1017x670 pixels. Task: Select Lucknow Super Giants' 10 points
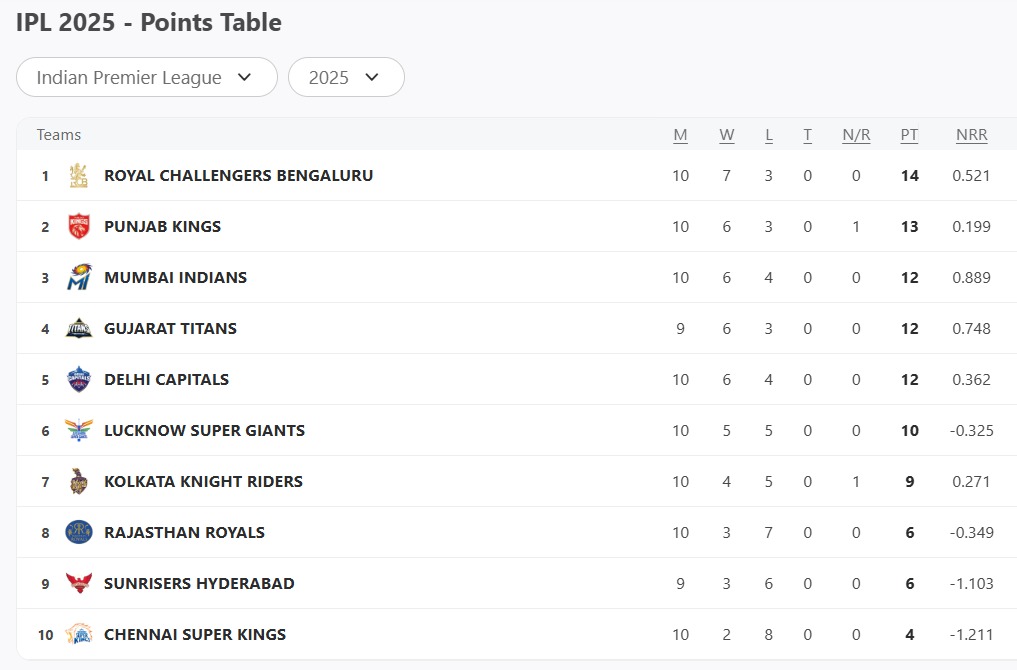[x=909, y=430]
